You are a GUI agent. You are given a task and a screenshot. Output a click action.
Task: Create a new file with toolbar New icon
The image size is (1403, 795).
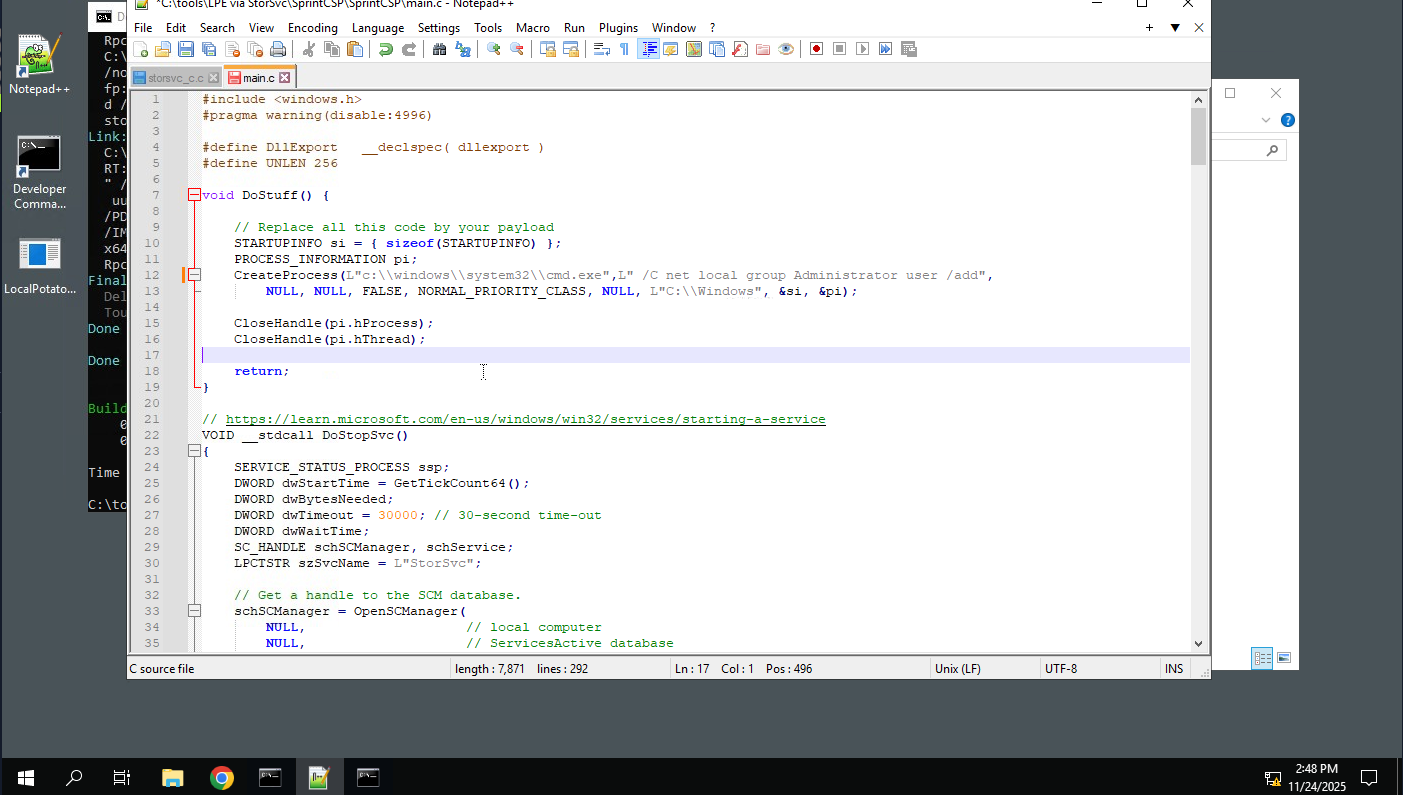[141, 49]
